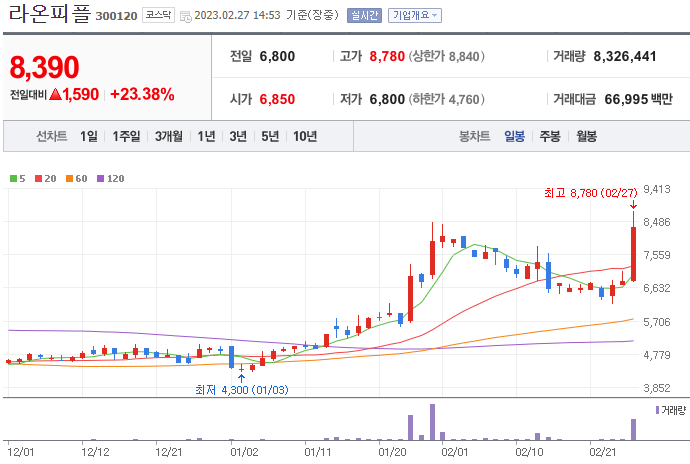
Task: Click the 거래량 volume legend in chart
Action: [671, 410]
